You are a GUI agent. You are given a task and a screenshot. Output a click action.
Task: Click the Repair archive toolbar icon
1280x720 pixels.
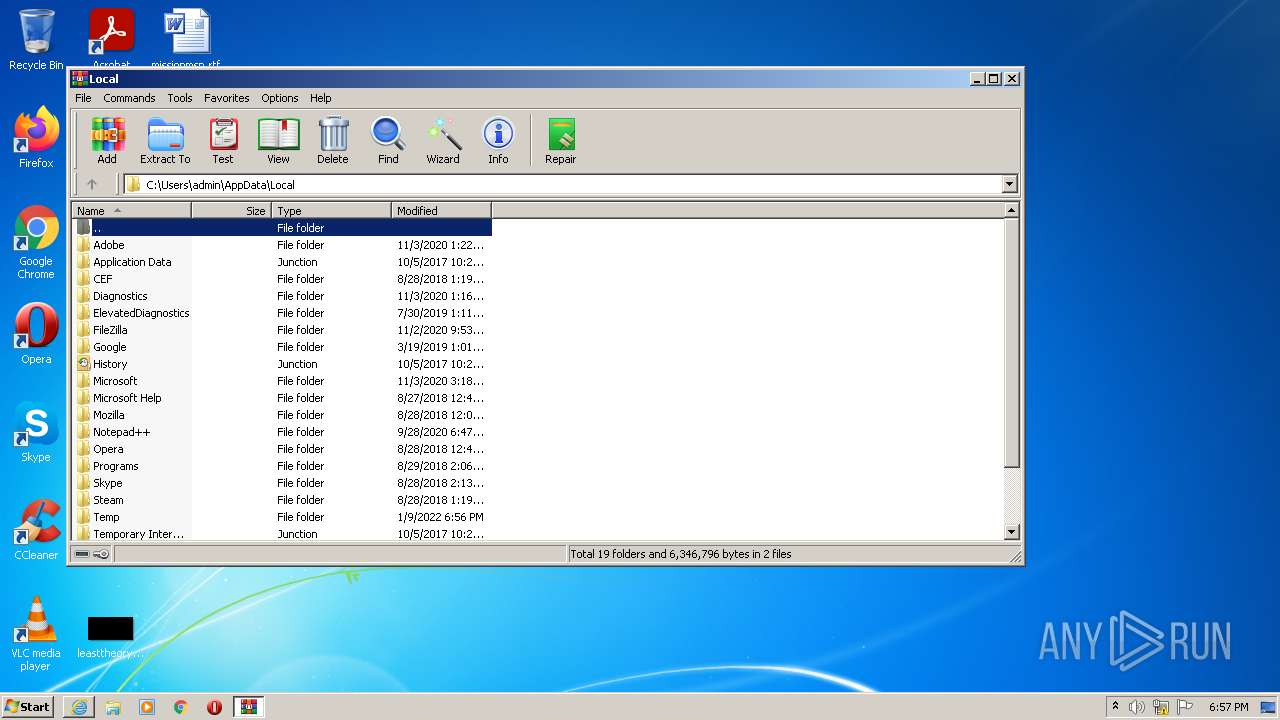(560, 141)
